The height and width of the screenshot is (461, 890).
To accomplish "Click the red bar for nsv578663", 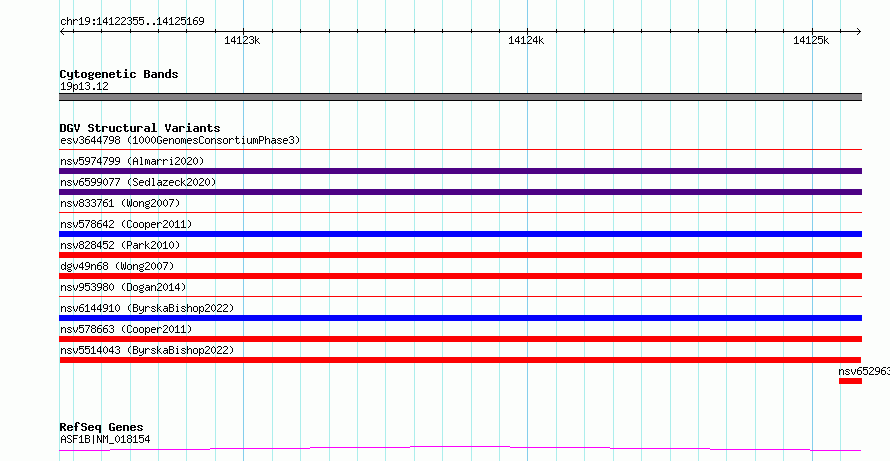I will pyautogui.click(x=460, y=339).
